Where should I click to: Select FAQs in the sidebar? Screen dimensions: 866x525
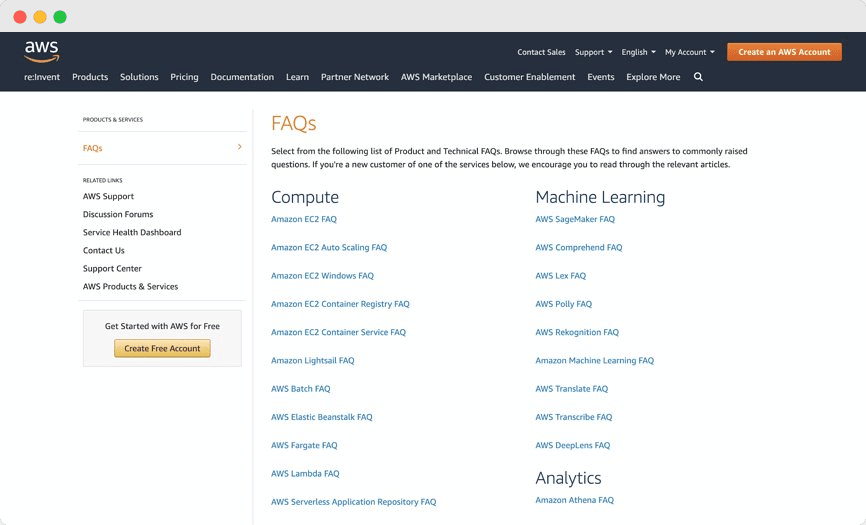coord(93,148)
